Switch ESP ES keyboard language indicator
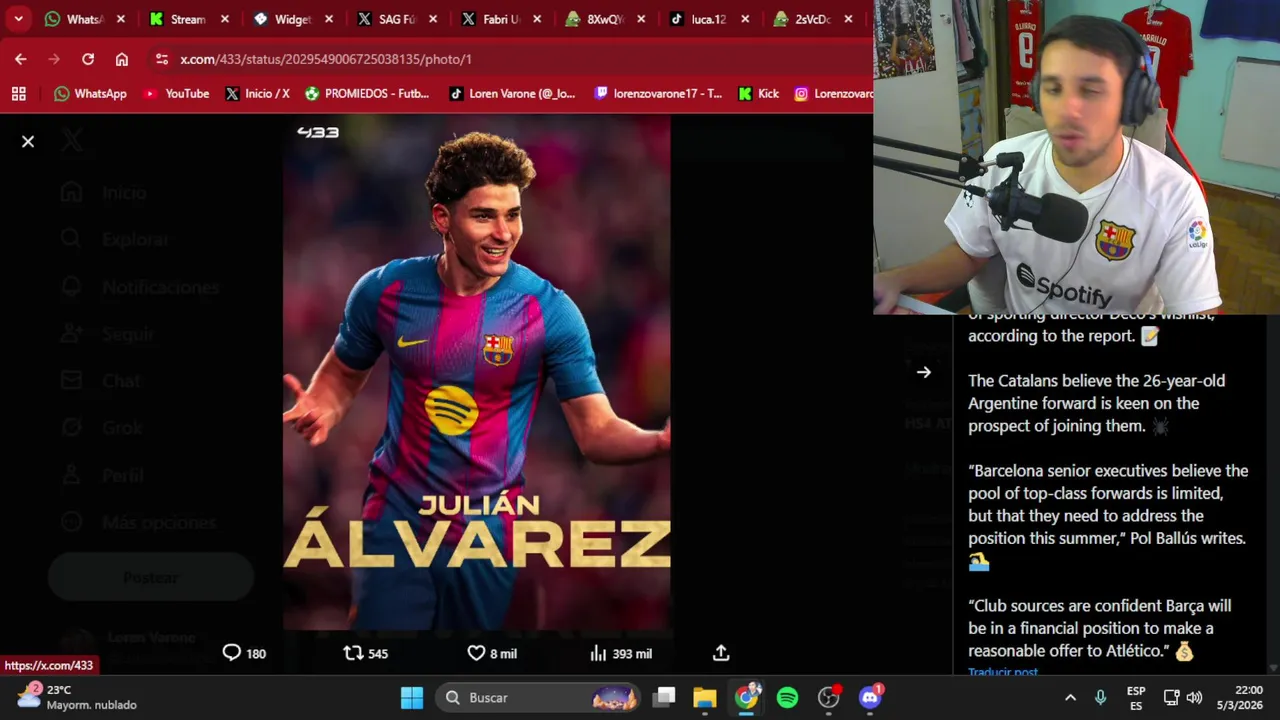 coord(1136,697)
